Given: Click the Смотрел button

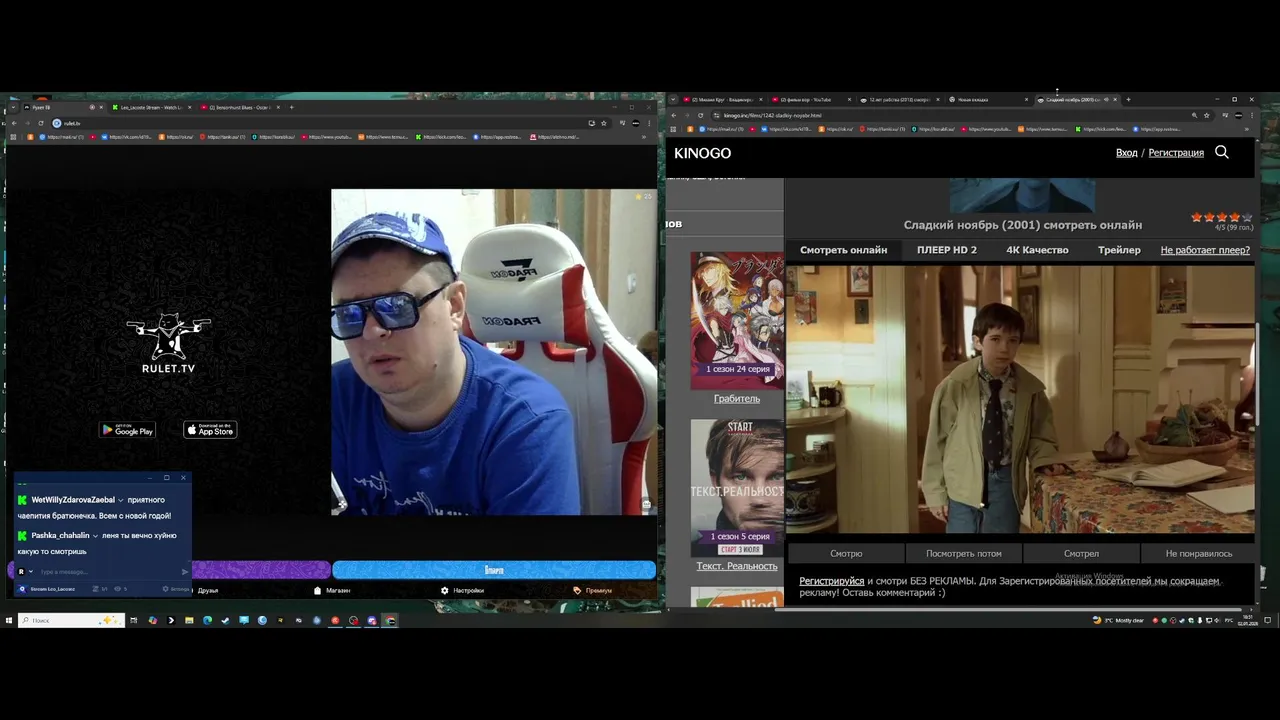Looking at the screenshot, I should [1081, 553].
